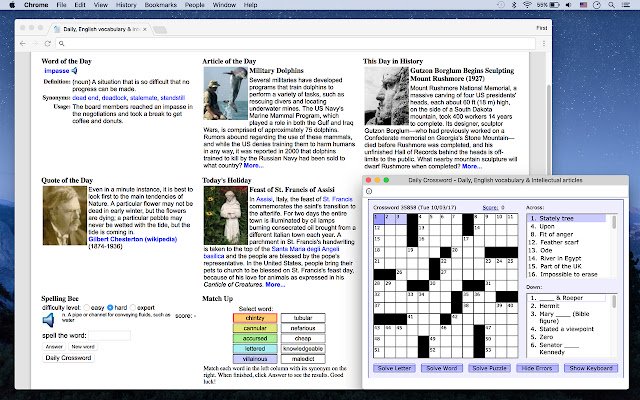Viewport: 640px width, 400px height.
Task: Select expert difficulty level
Action: click(x=133, y=308)
